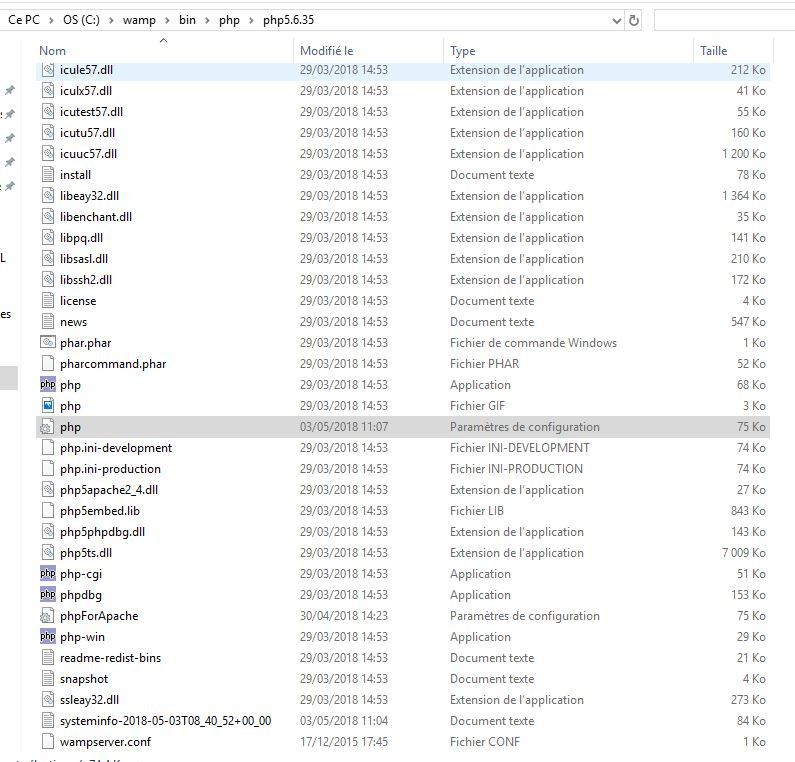Screen dimensions: 795x762
Task: Click the Fichier CONF type cell
Action: coord(485,742)
